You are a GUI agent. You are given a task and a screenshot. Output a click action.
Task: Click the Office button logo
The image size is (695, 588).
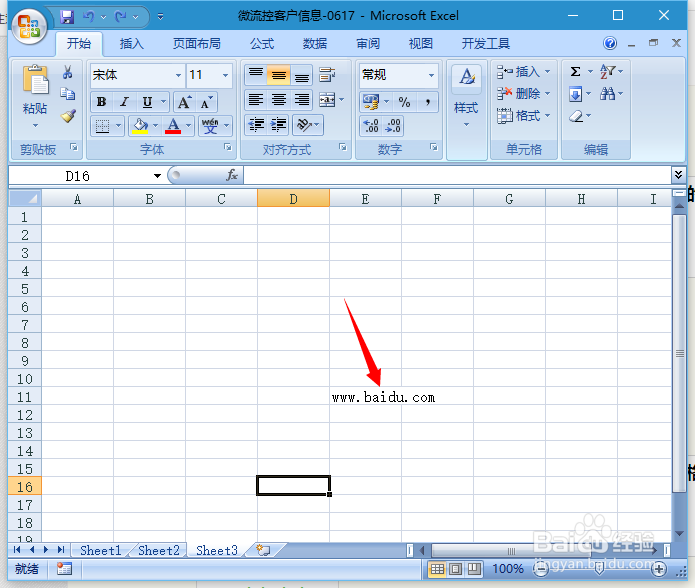(30, 26)
